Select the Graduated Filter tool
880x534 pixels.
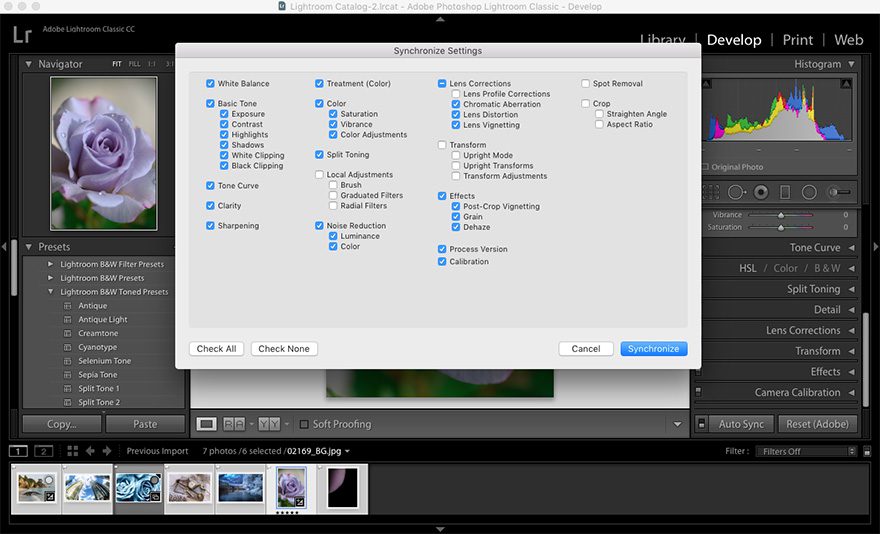pos(785,192)
